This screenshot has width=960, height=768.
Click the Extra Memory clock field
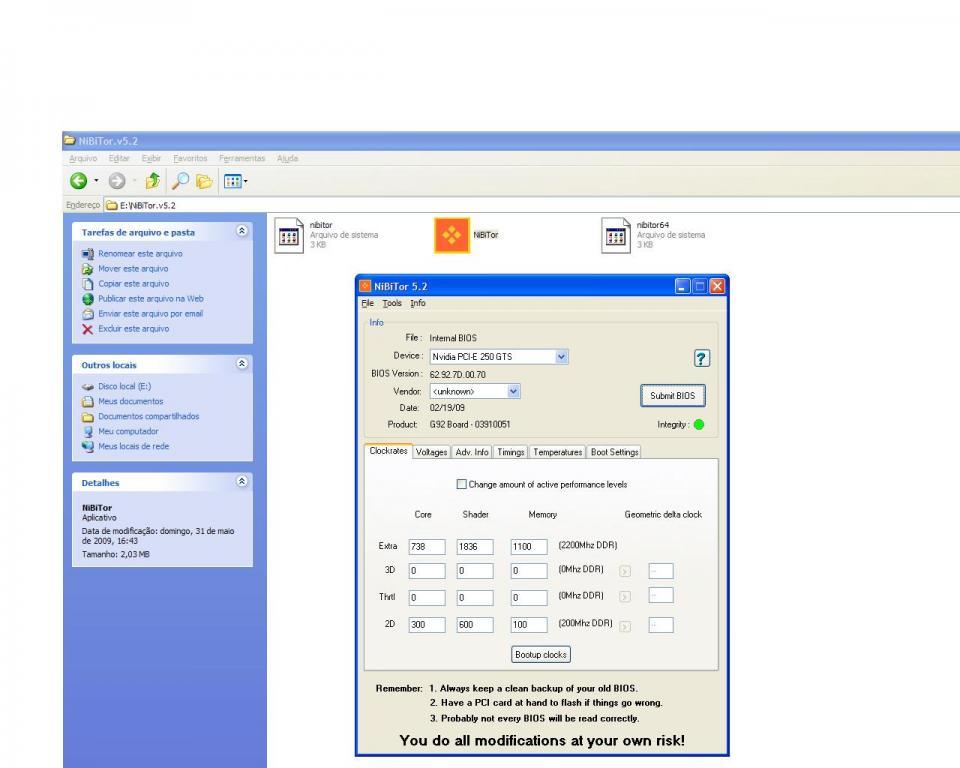[529, 546]
